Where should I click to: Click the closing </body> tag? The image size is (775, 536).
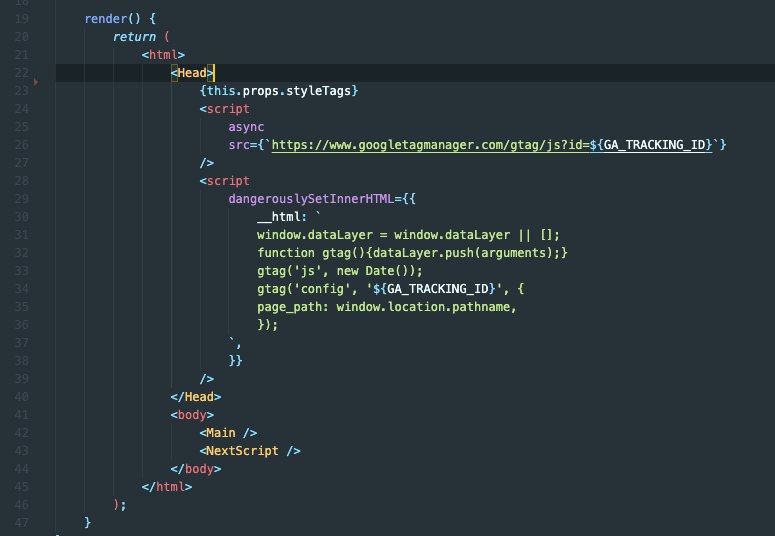[196, 469]
